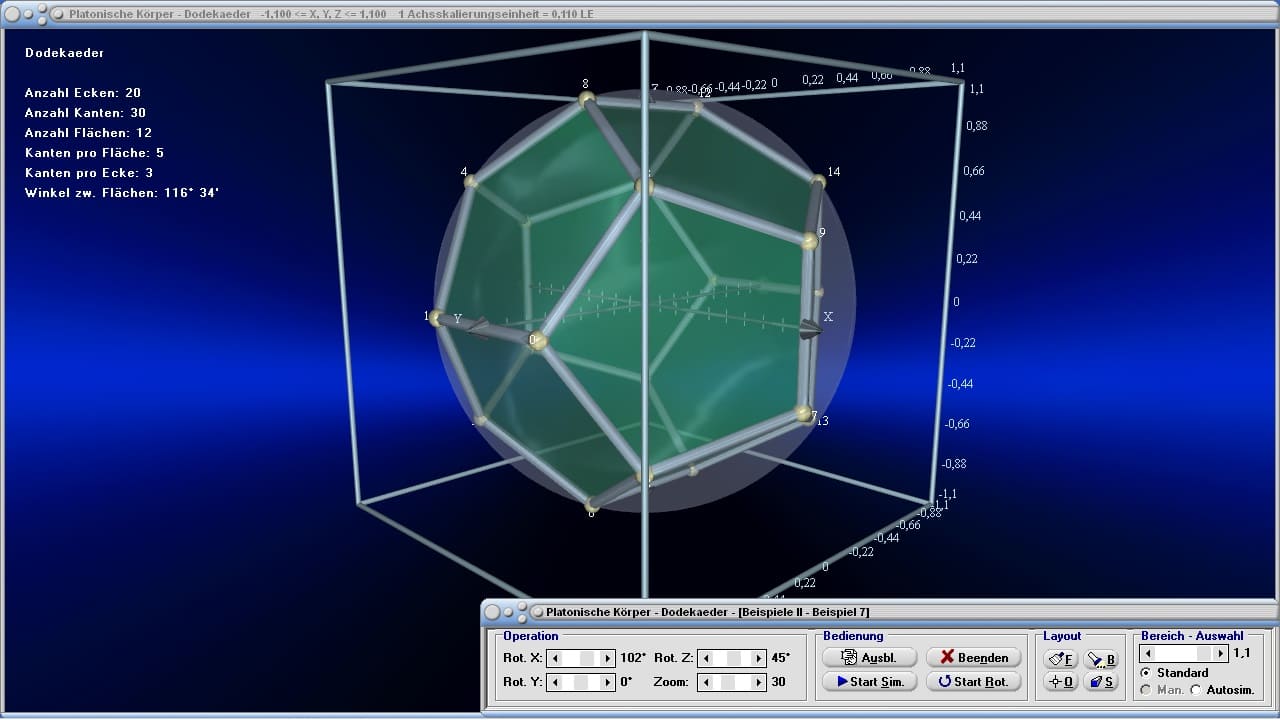Click vertex label 8 on the dodecahedron
Image resolution: width=1280 pixels, height=720 pixels.
(585, 84)
